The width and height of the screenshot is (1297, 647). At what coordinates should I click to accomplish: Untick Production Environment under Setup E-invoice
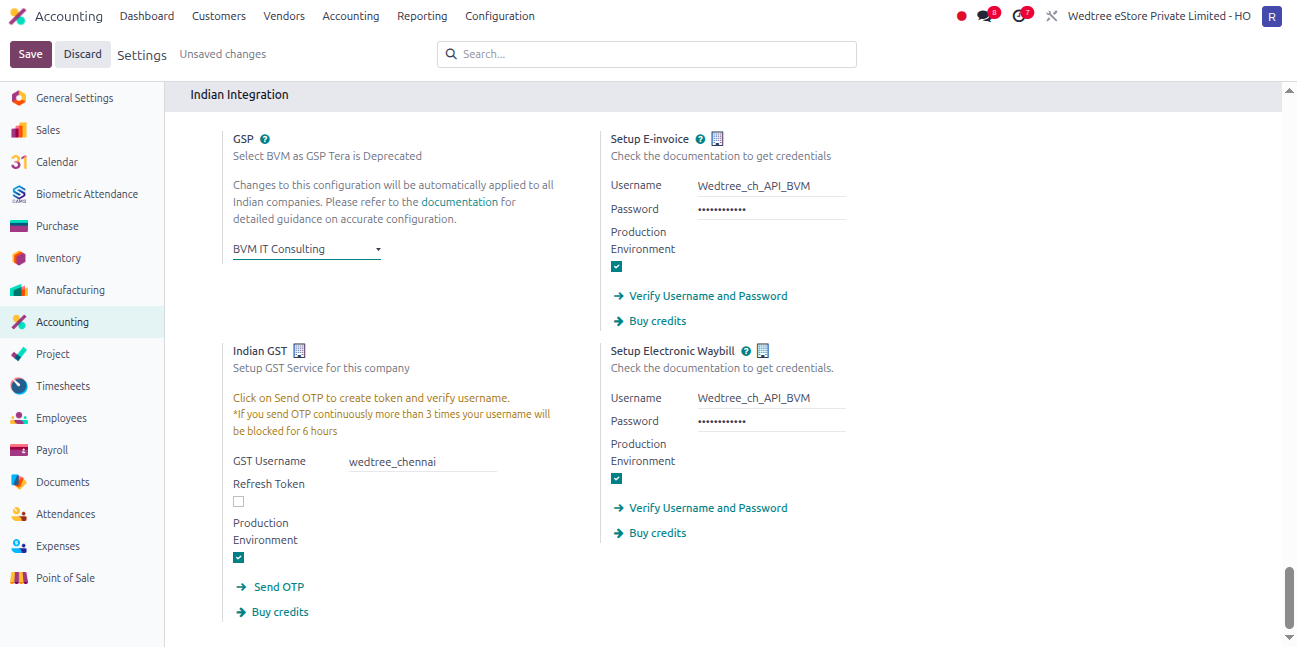616,266
